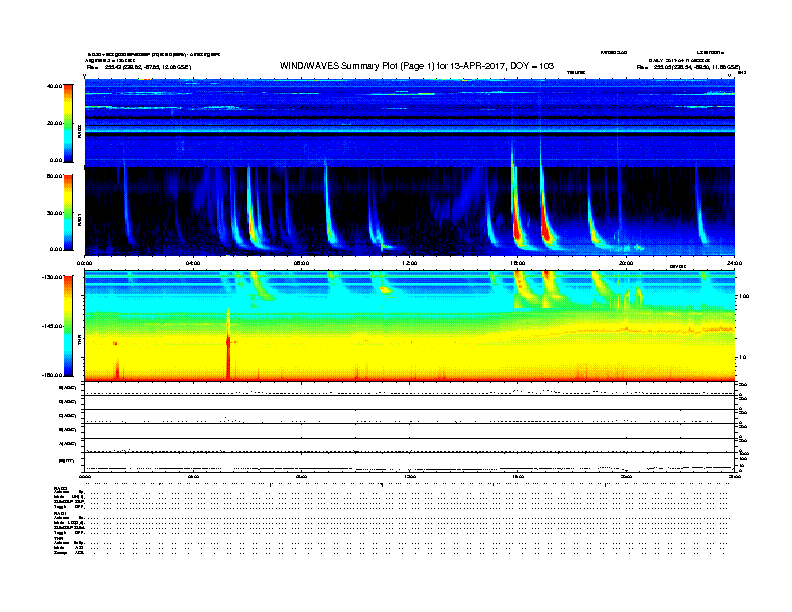Click the 60.00 label on RAD1 scale

coord(54,176)
